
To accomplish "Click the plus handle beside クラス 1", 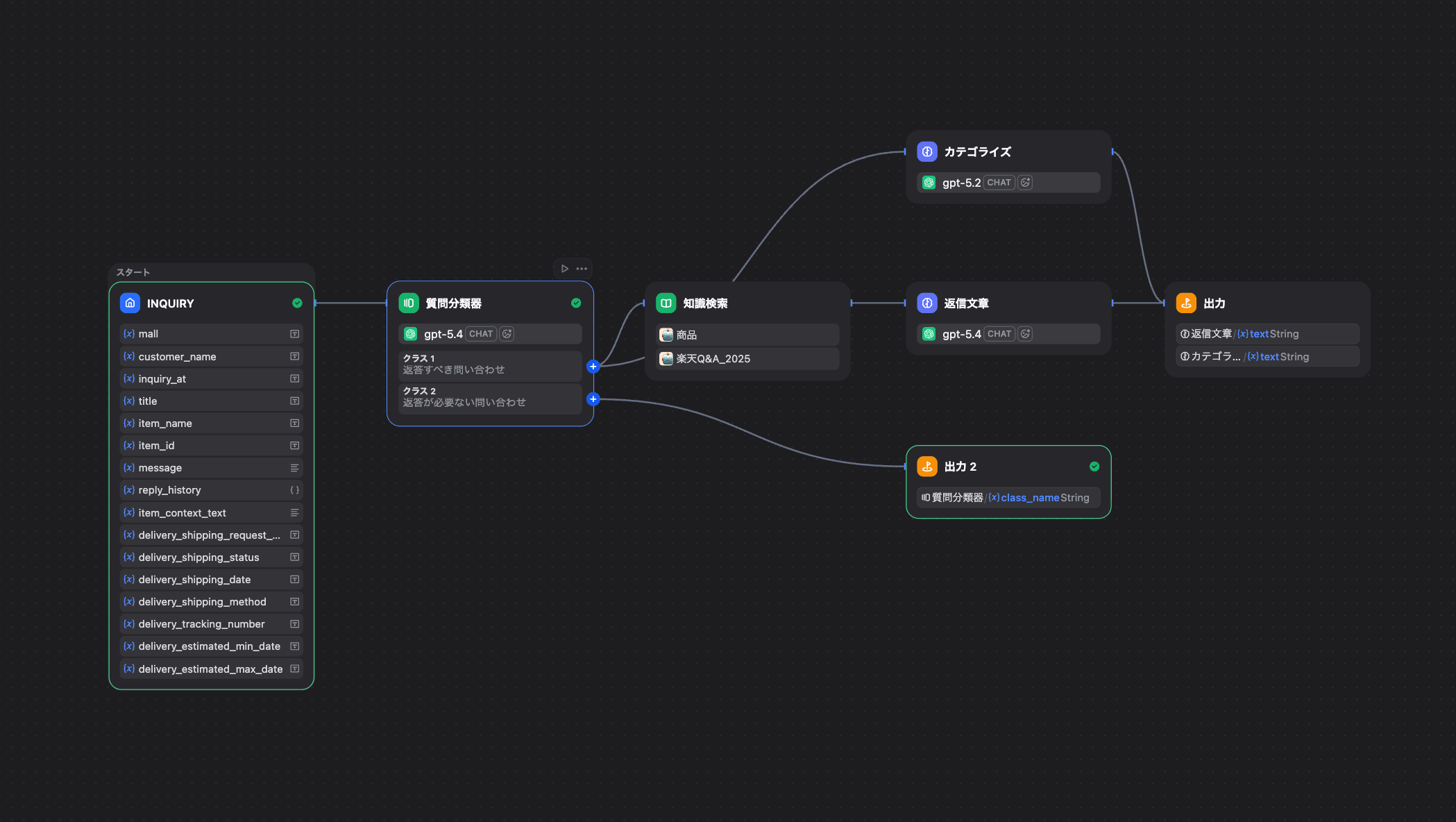I will click(x=593, y=367).
